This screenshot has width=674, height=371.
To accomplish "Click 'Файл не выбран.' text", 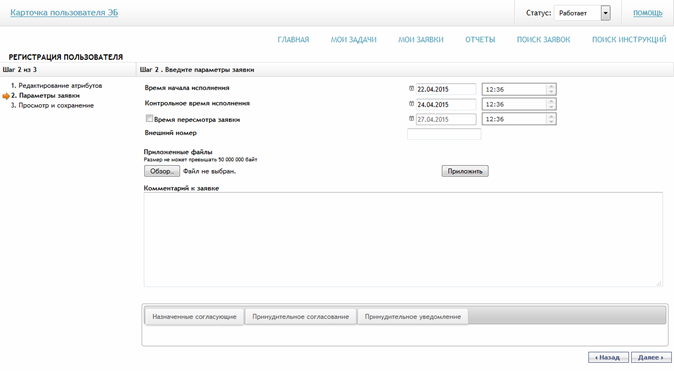I will 209,171.
